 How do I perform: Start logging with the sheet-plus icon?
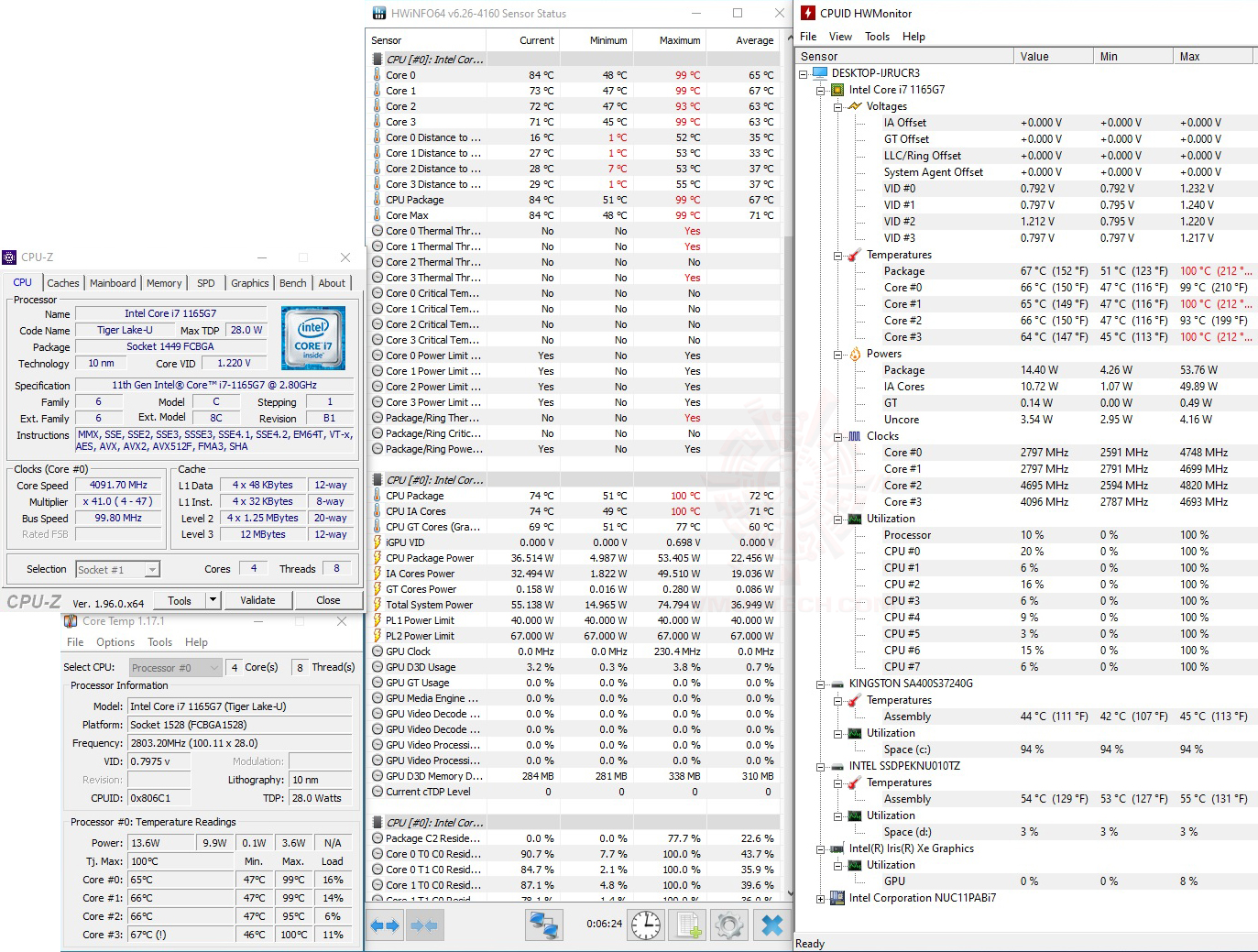tap(689, 925)
